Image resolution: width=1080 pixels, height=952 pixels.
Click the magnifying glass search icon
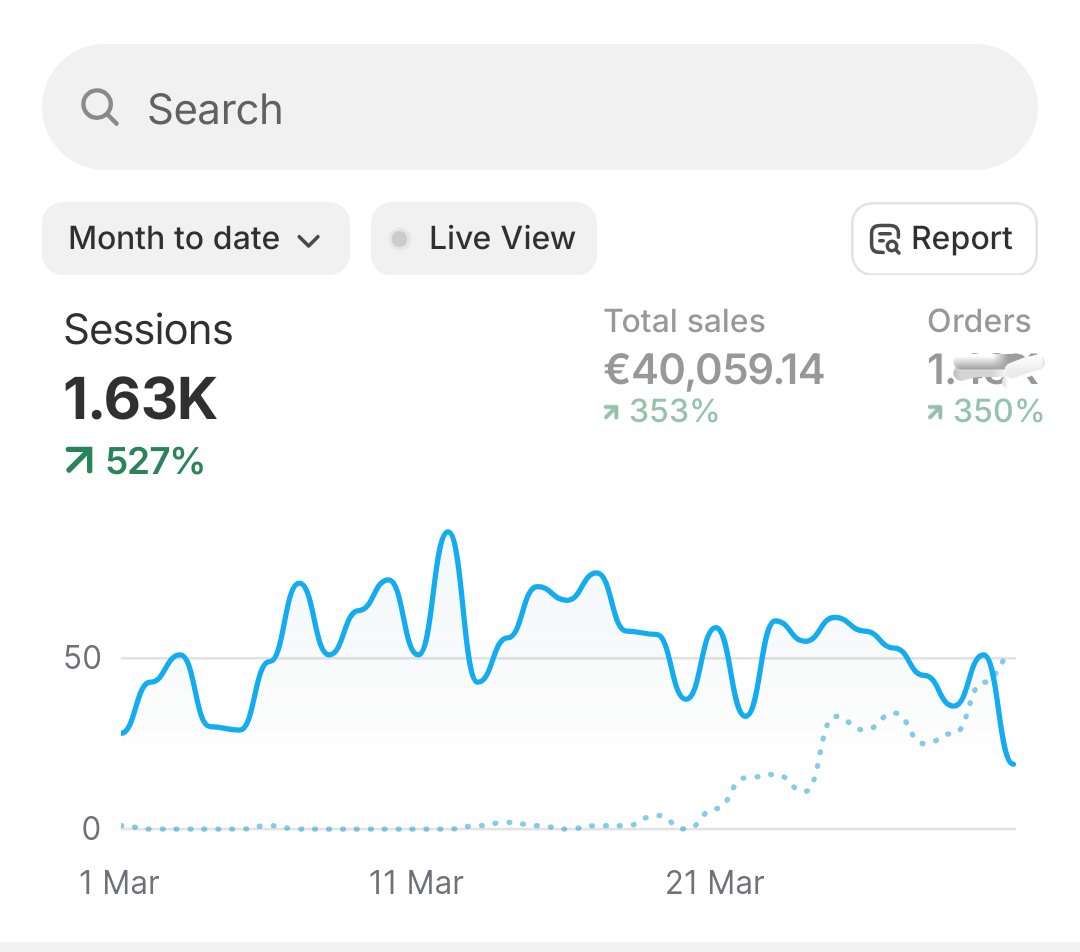pos(100,107)
